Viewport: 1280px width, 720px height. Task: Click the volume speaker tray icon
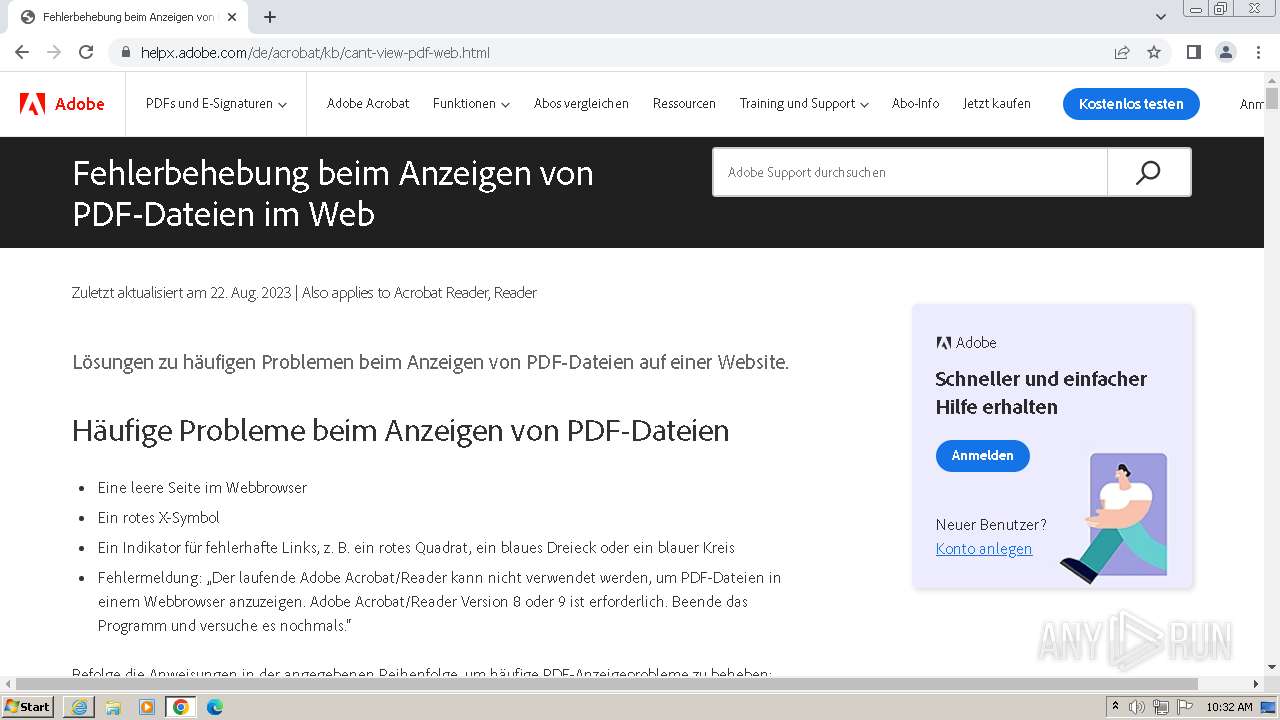pos(1137,707)
